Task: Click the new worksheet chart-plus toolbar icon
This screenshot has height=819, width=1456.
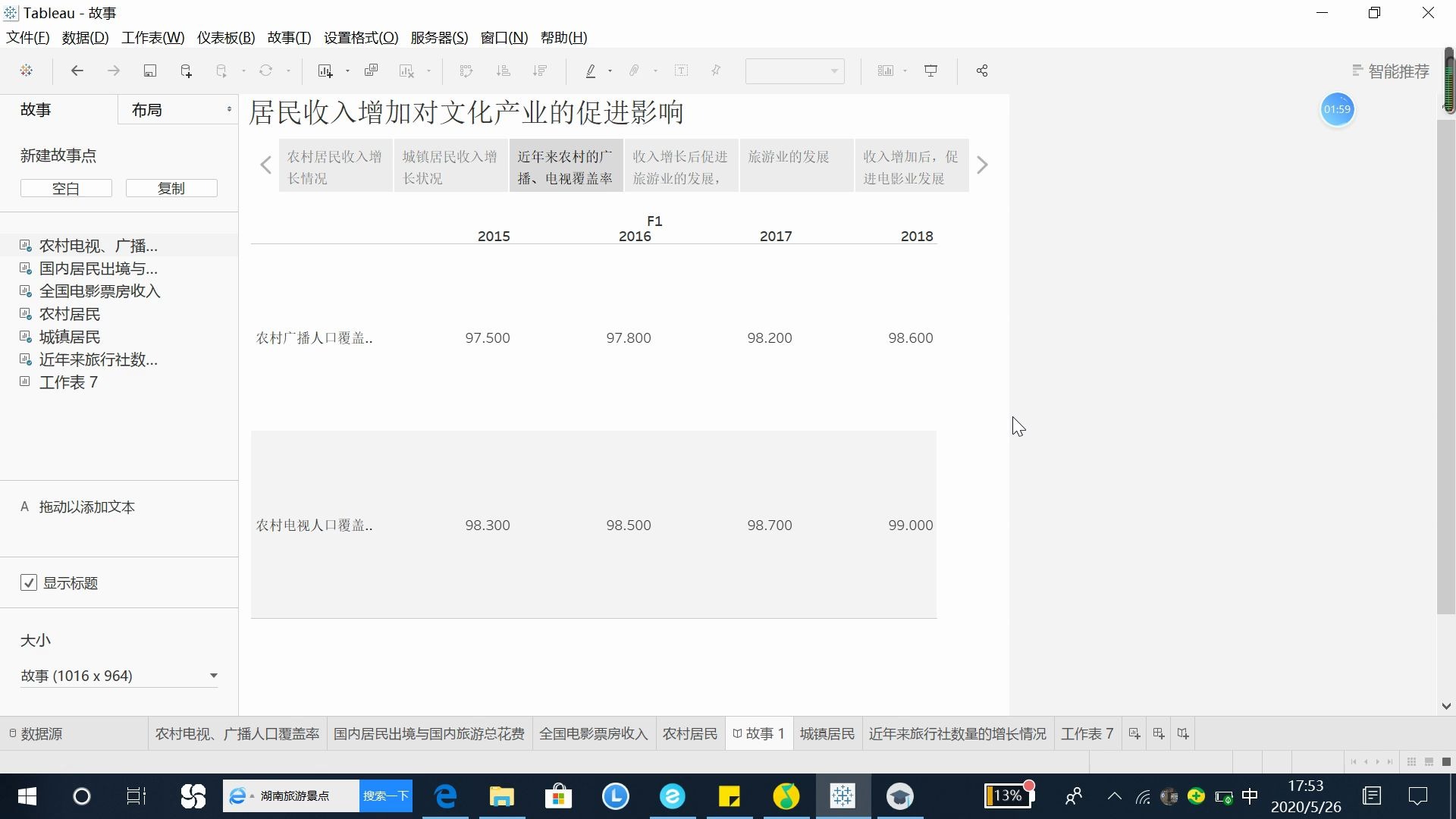Action: [325, 71]
